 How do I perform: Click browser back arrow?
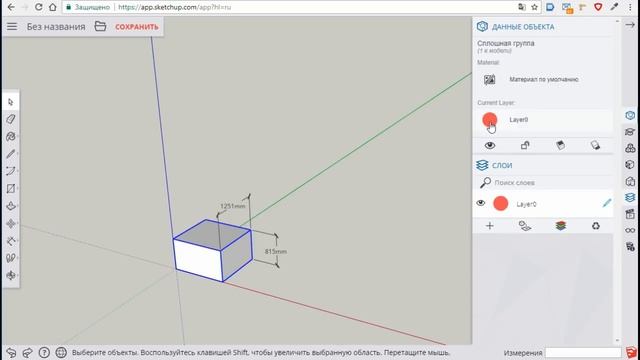11,7
